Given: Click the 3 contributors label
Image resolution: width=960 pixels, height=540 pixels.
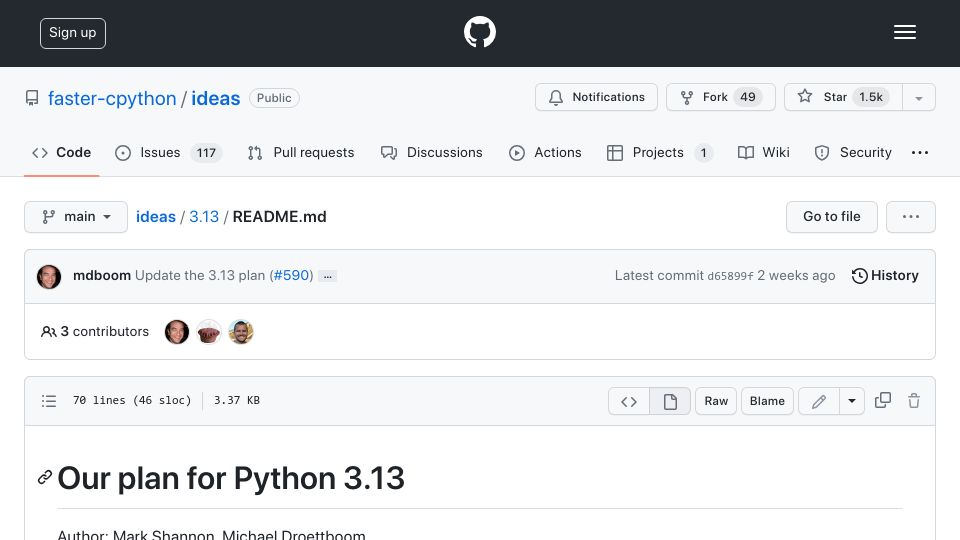Looking at the screenshot, I should click(95, 331).
